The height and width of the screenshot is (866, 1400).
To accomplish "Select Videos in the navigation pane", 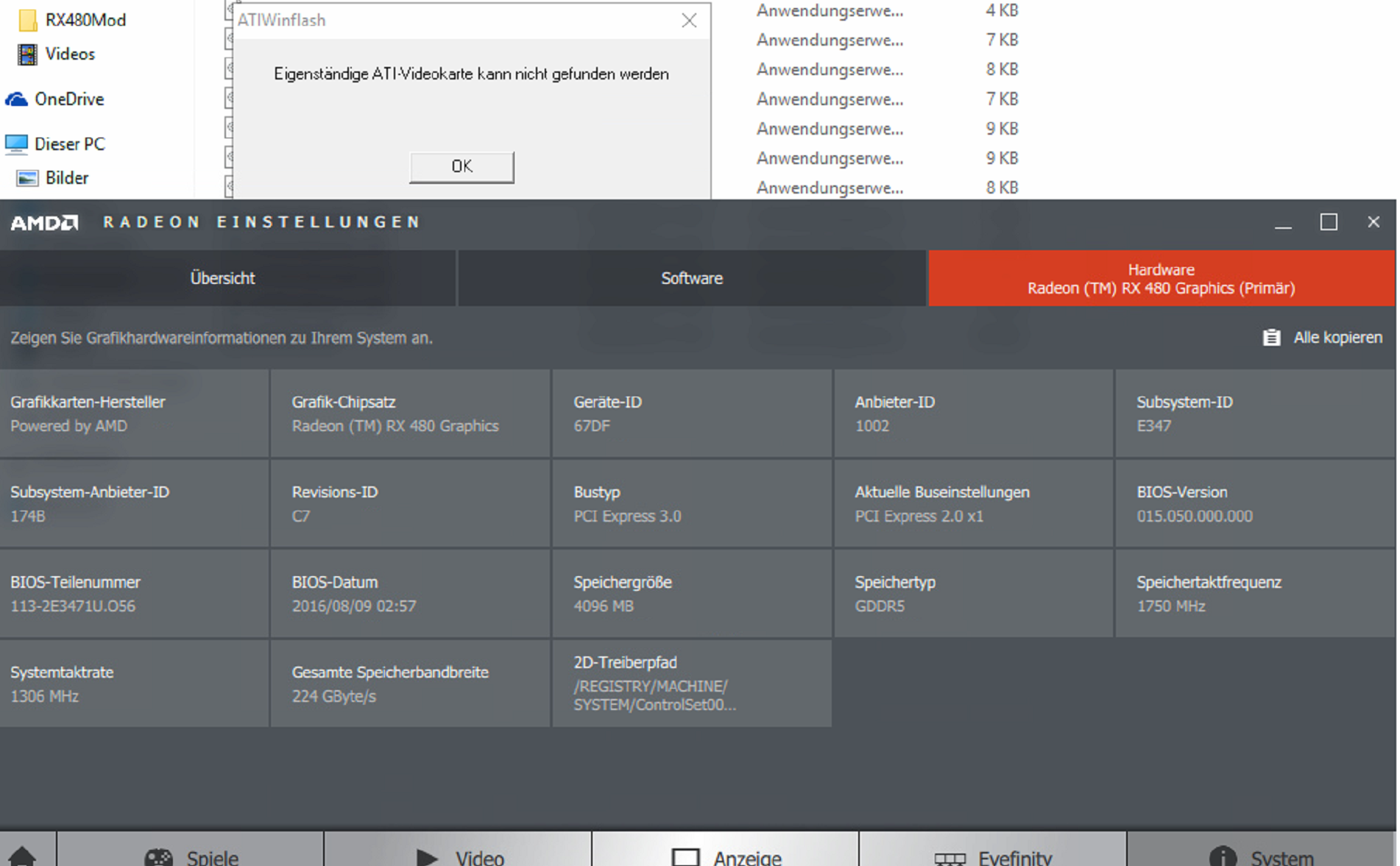I will (69, 54).
